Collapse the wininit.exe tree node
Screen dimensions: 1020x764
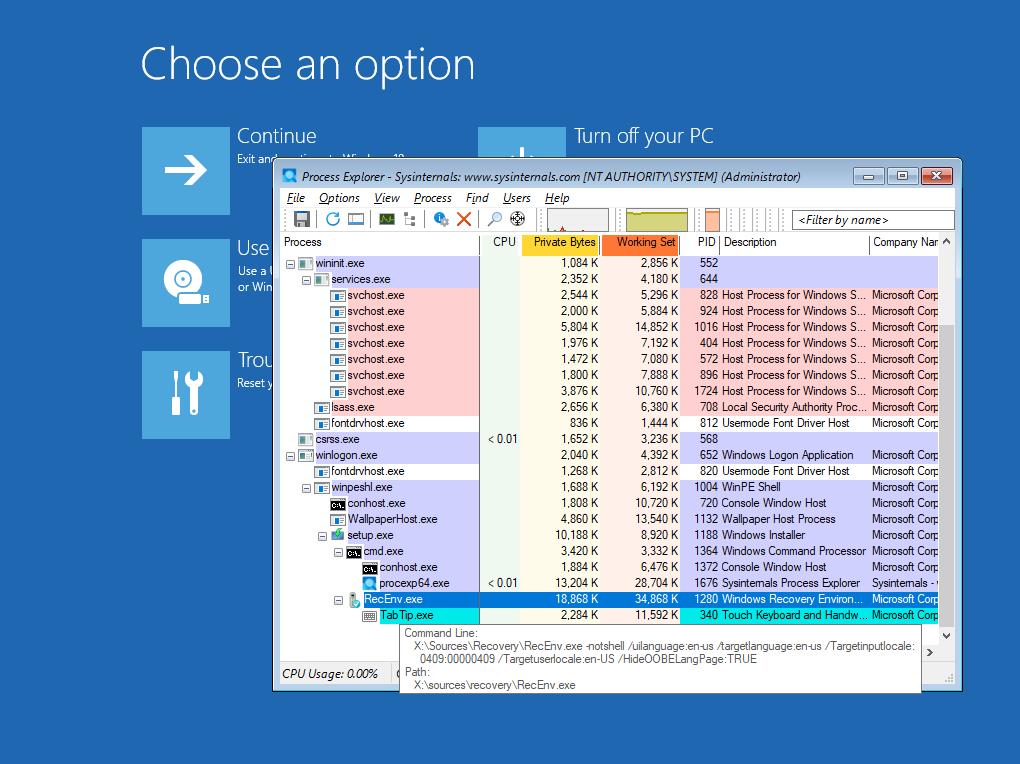[291, 264]
